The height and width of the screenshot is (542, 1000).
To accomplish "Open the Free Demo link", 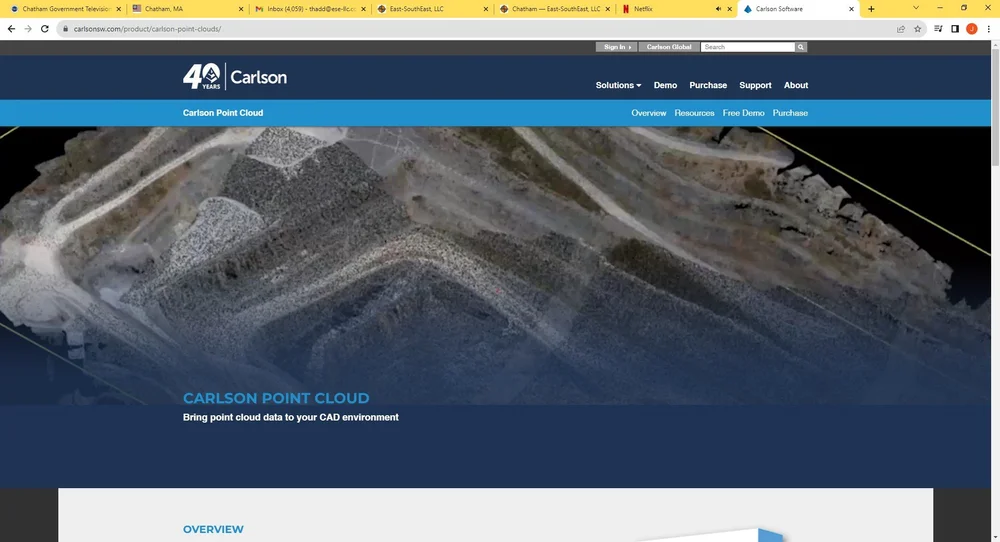I will 744,113.
